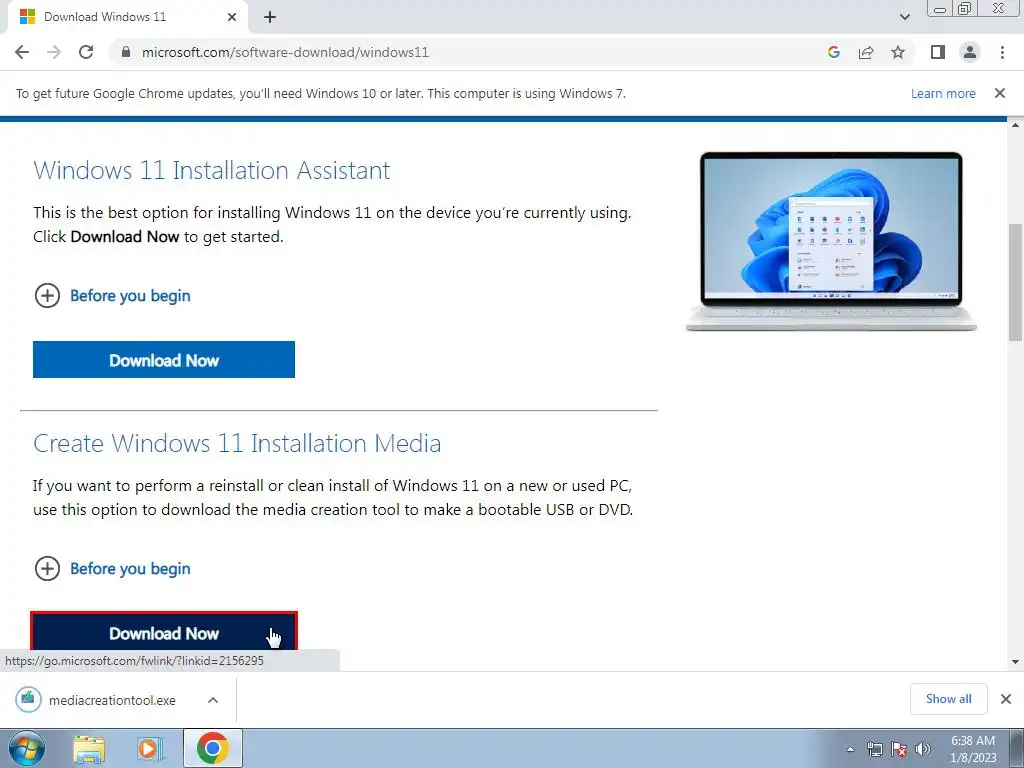This screenshot has width=1024, height=768.
Task: Click the lock icon in address bar
Action: tap(126, 52)
